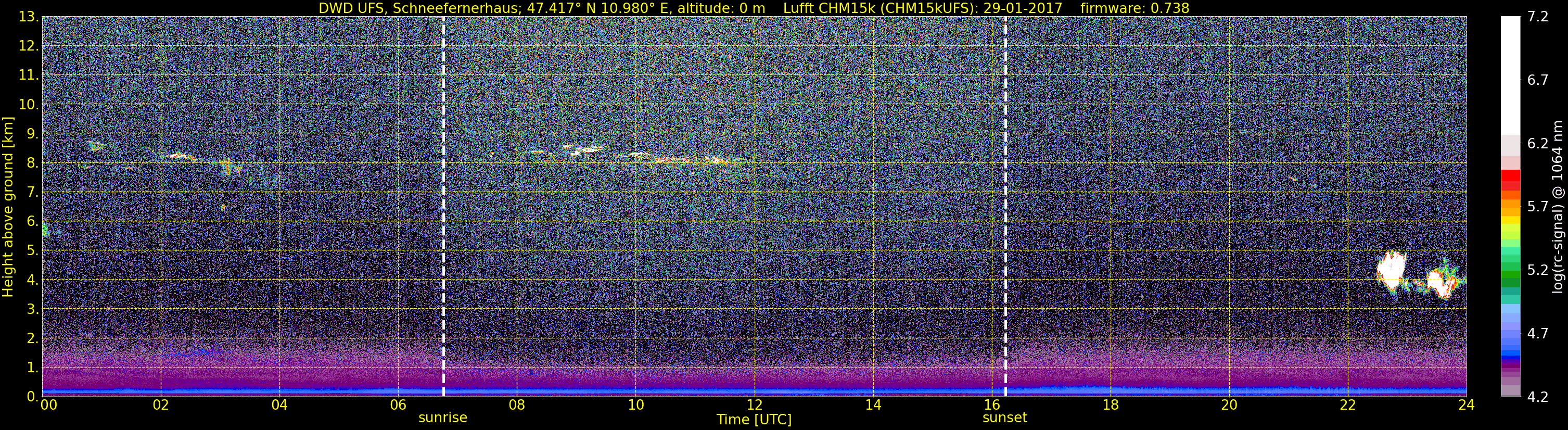1568x430 pixels.
Task: Click the height tick label '13.'
Action: pyautogui.click(x=29, y=17)
